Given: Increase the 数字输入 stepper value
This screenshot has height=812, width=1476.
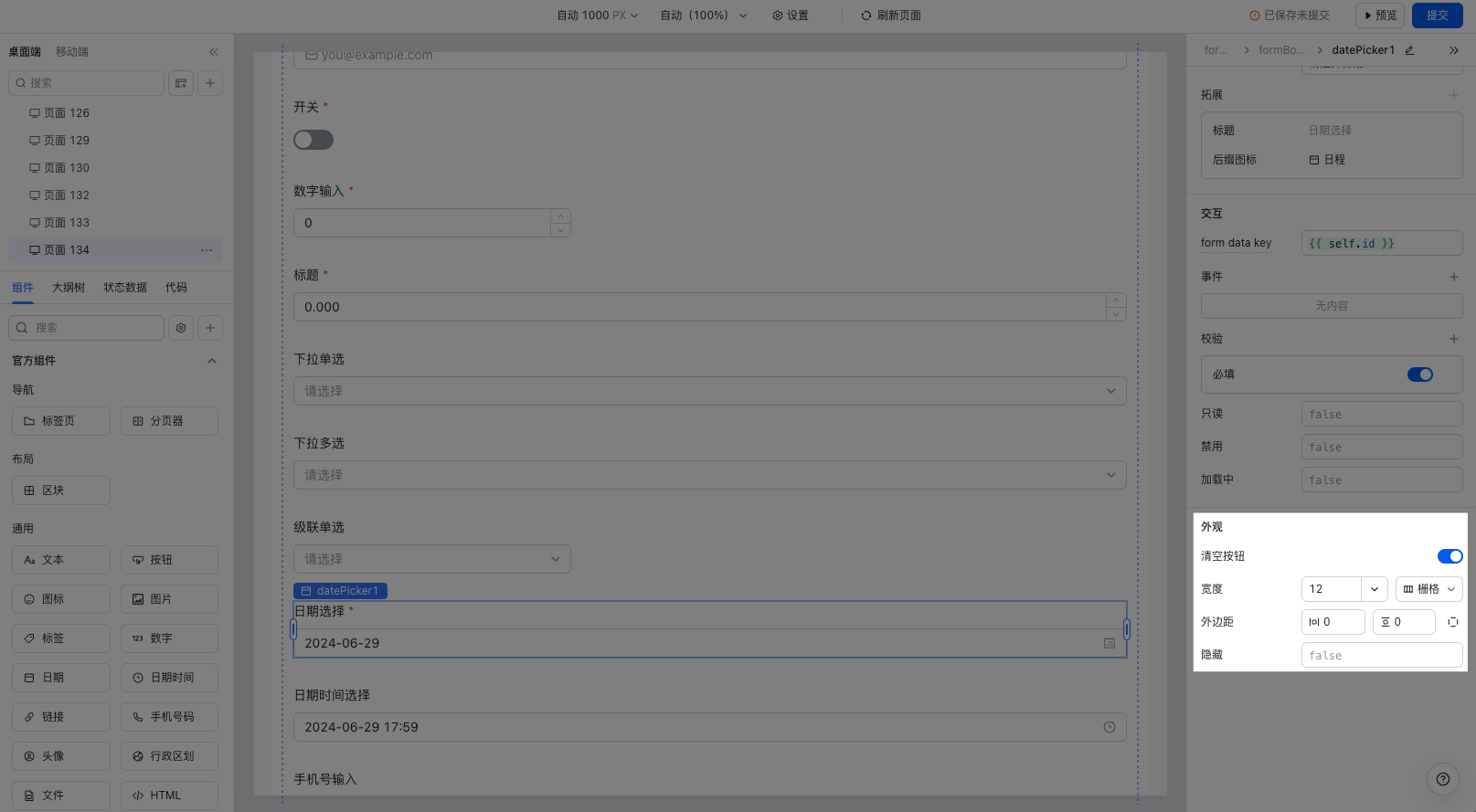Looking at the screenshot, I should [x=560, y=216].
